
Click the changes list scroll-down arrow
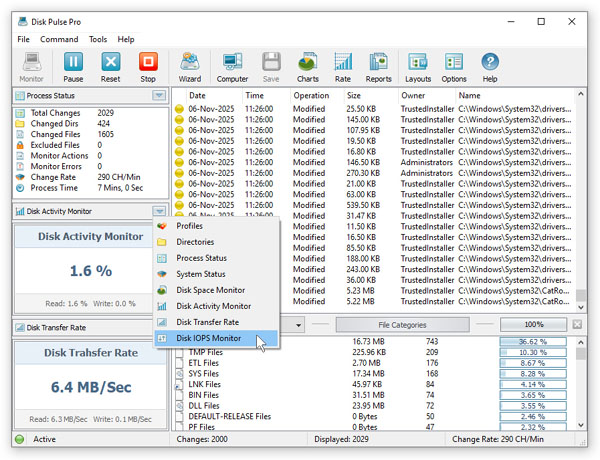point(581,307)
